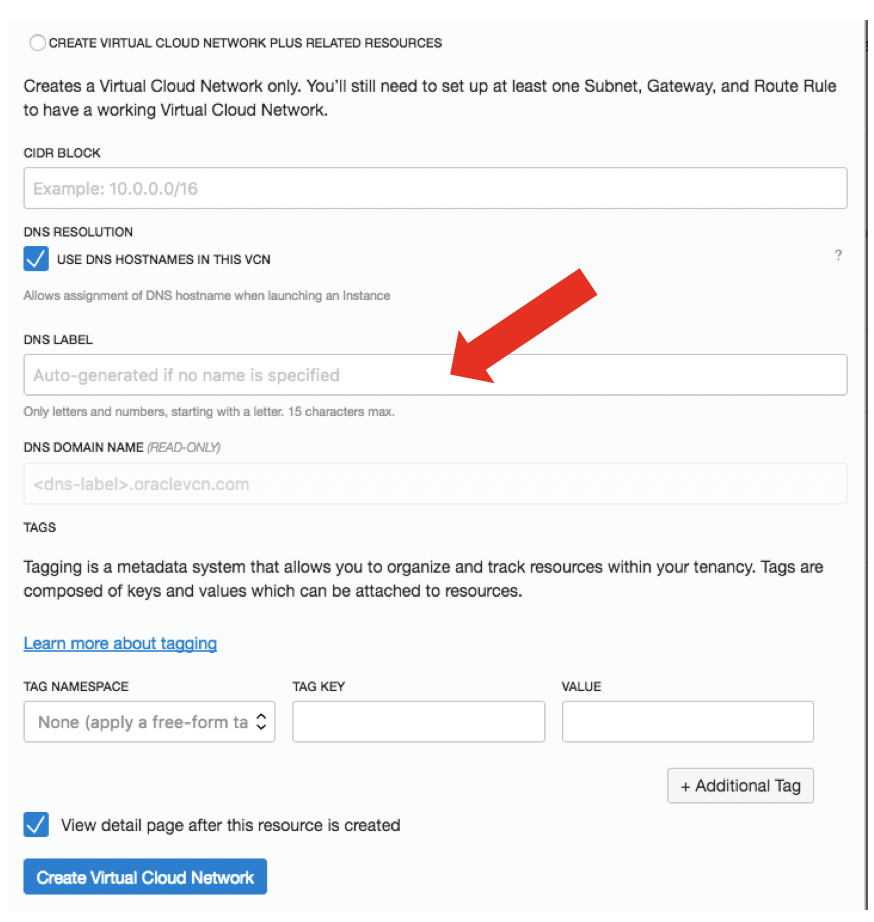Toggle the View detail page checkbox

tap(36, 825)
